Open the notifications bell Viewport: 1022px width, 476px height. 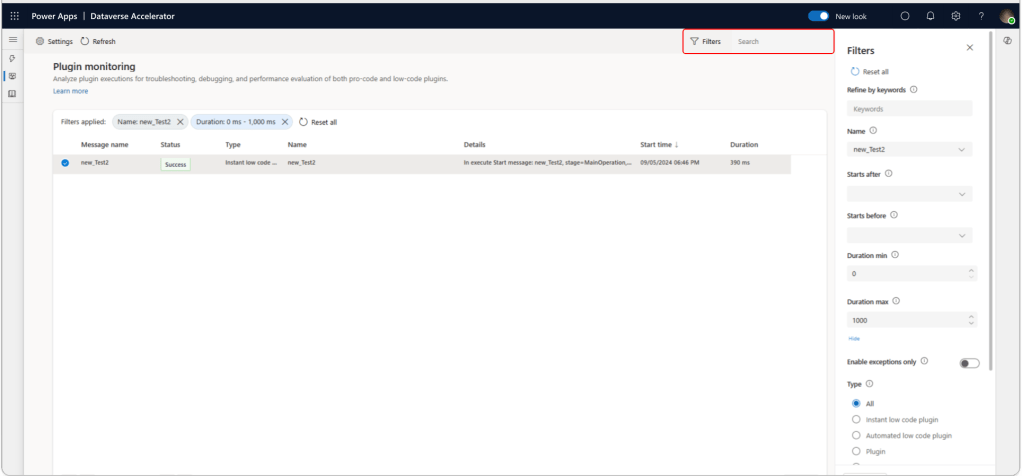click(x=930, y=16)
